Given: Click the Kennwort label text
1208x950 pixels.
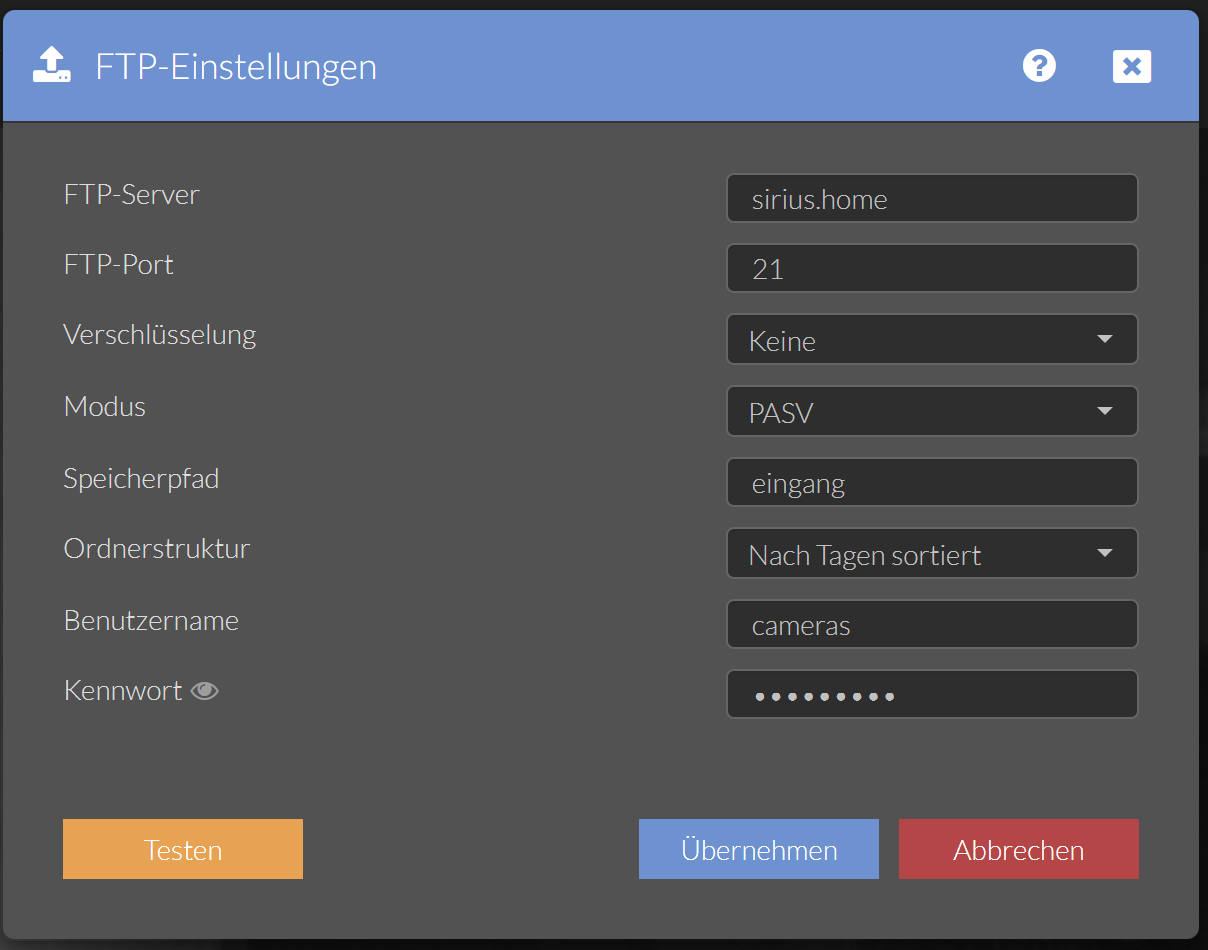Looking at the screenshot, I should click(x=123, y=690).
